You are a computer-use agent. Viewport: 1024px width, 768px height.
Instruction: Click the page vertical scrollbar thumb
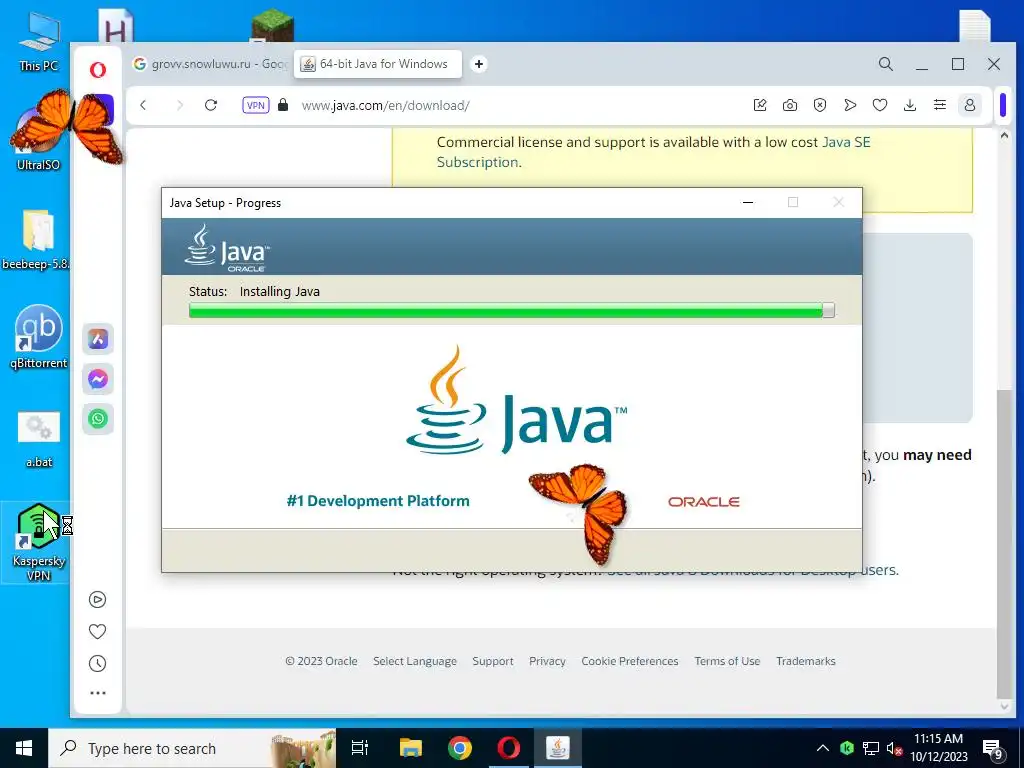pos(1004,543)
